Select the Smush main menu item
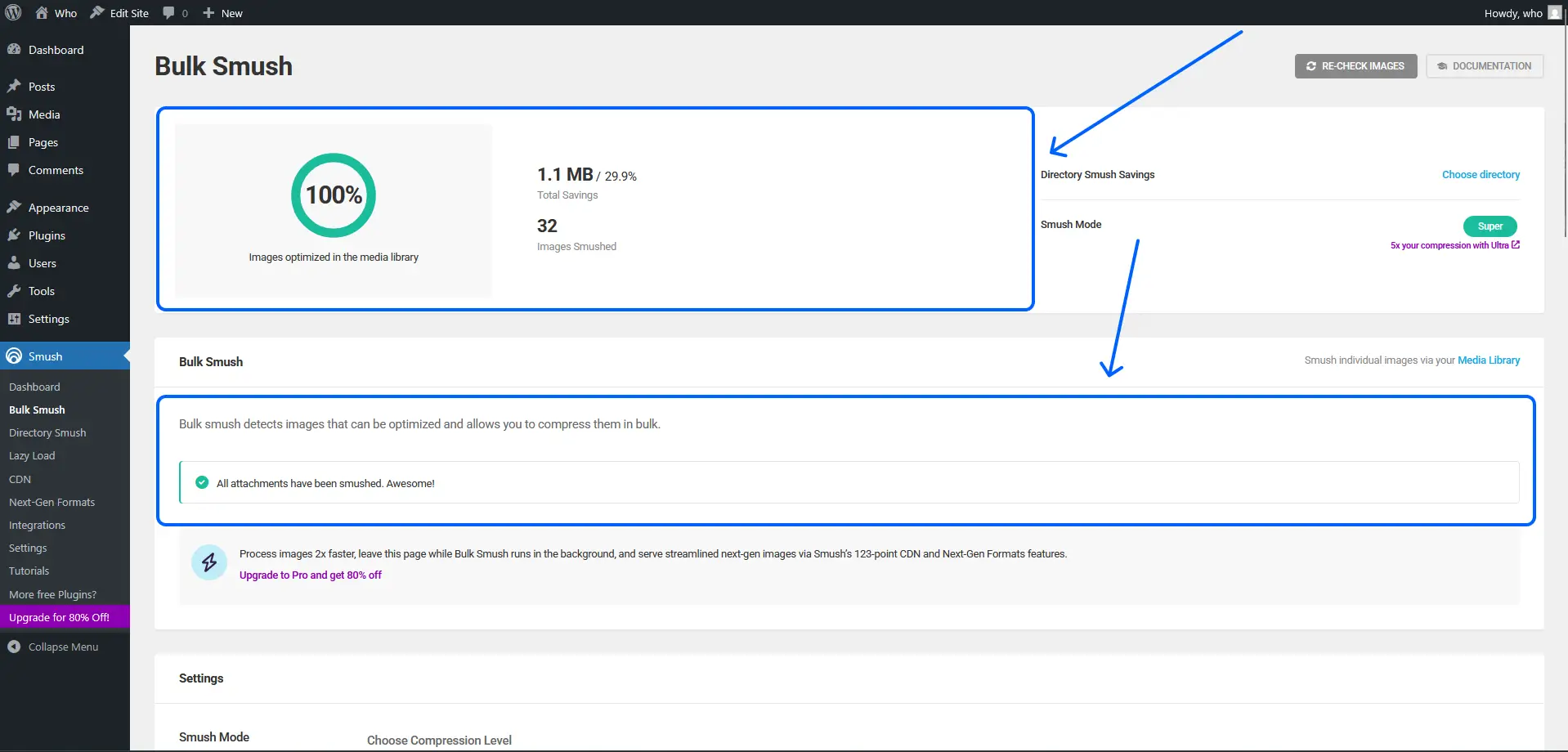Image resolution: width=1568 pixels, height=752 pixels. [x=65, y=356]
